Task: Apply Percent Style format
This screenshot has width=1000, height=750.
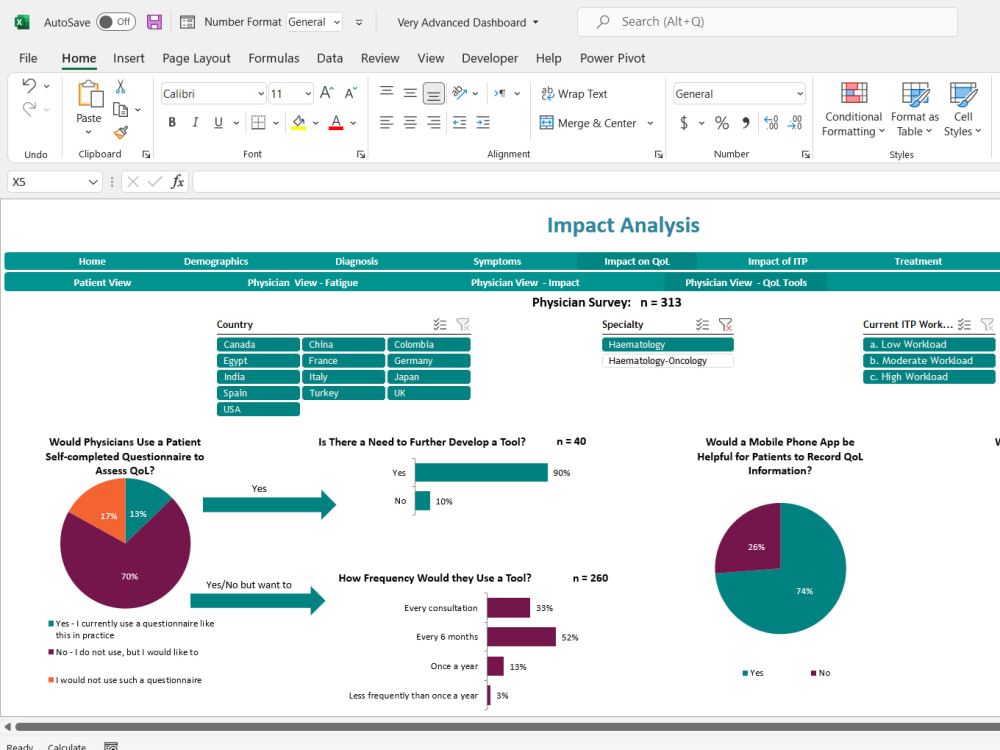Action: 721,122
